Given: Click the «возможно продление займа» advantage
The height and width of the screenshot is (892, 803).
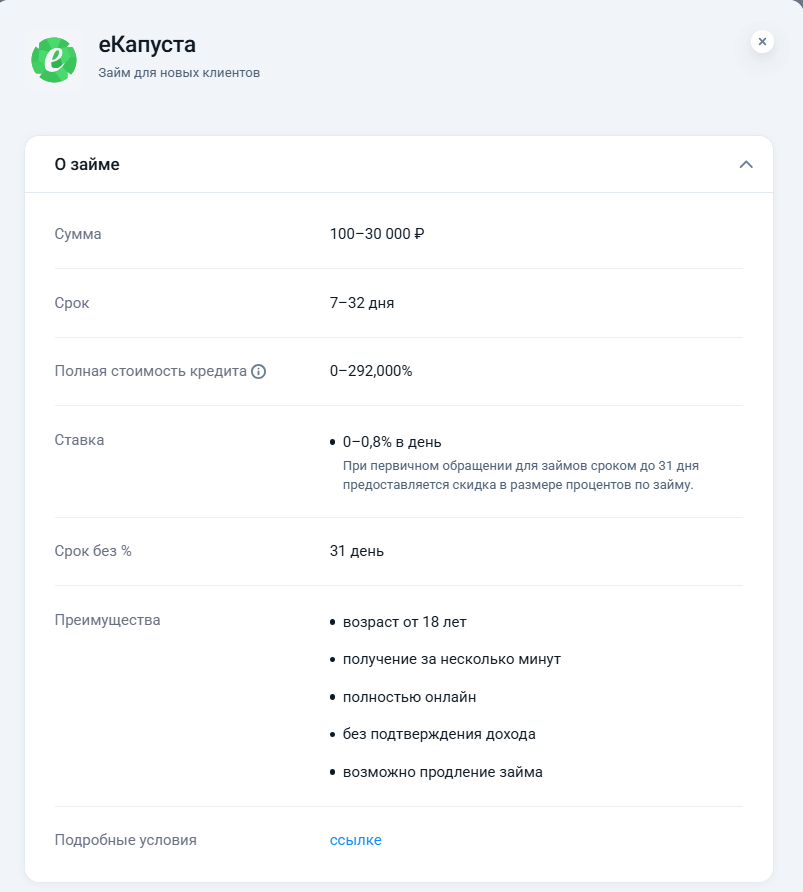Looking at the screenshot, I should tap(442, 772).
